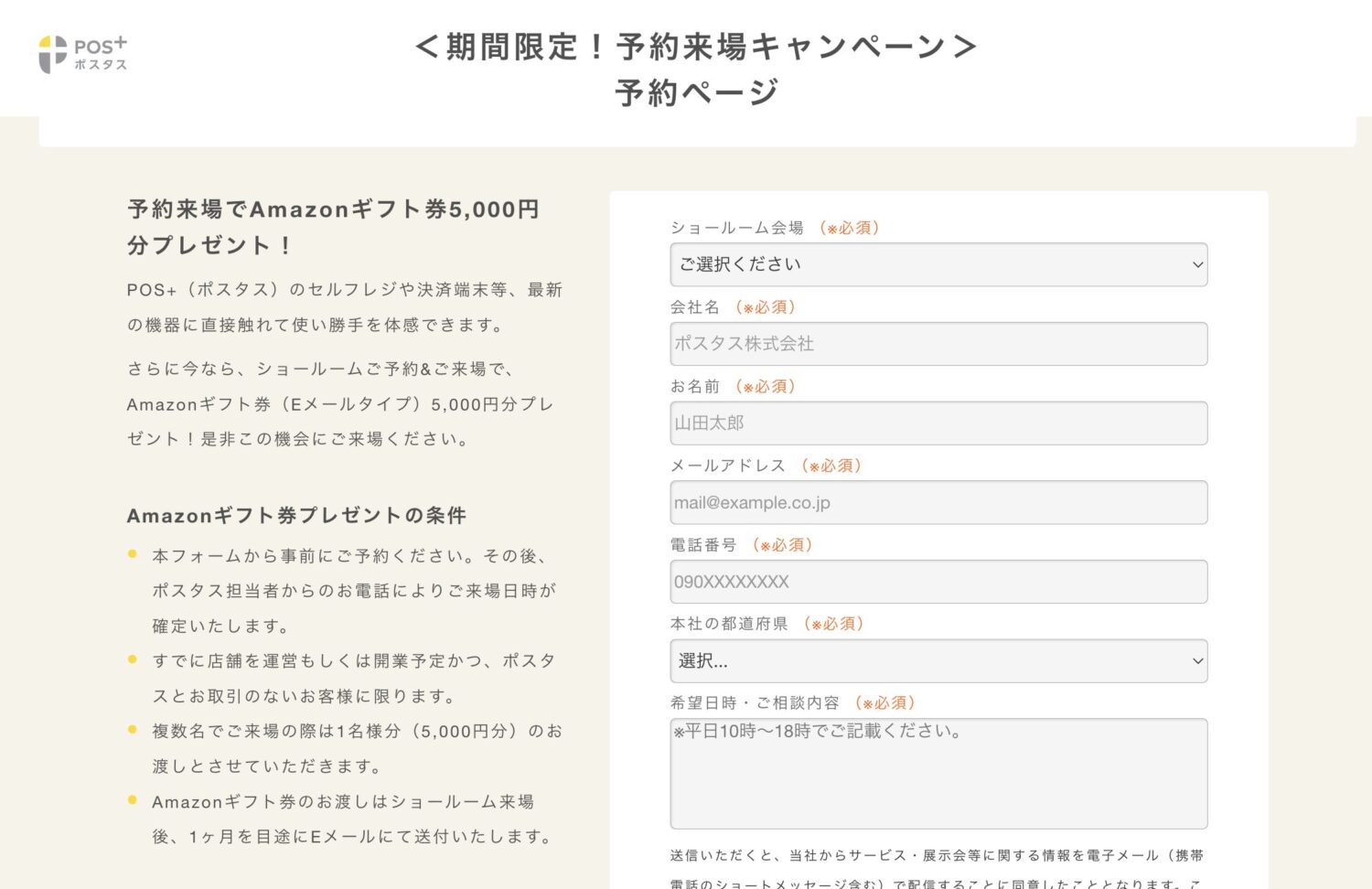Click the plus symbol in the POS+ logo

tap(120, 43)
